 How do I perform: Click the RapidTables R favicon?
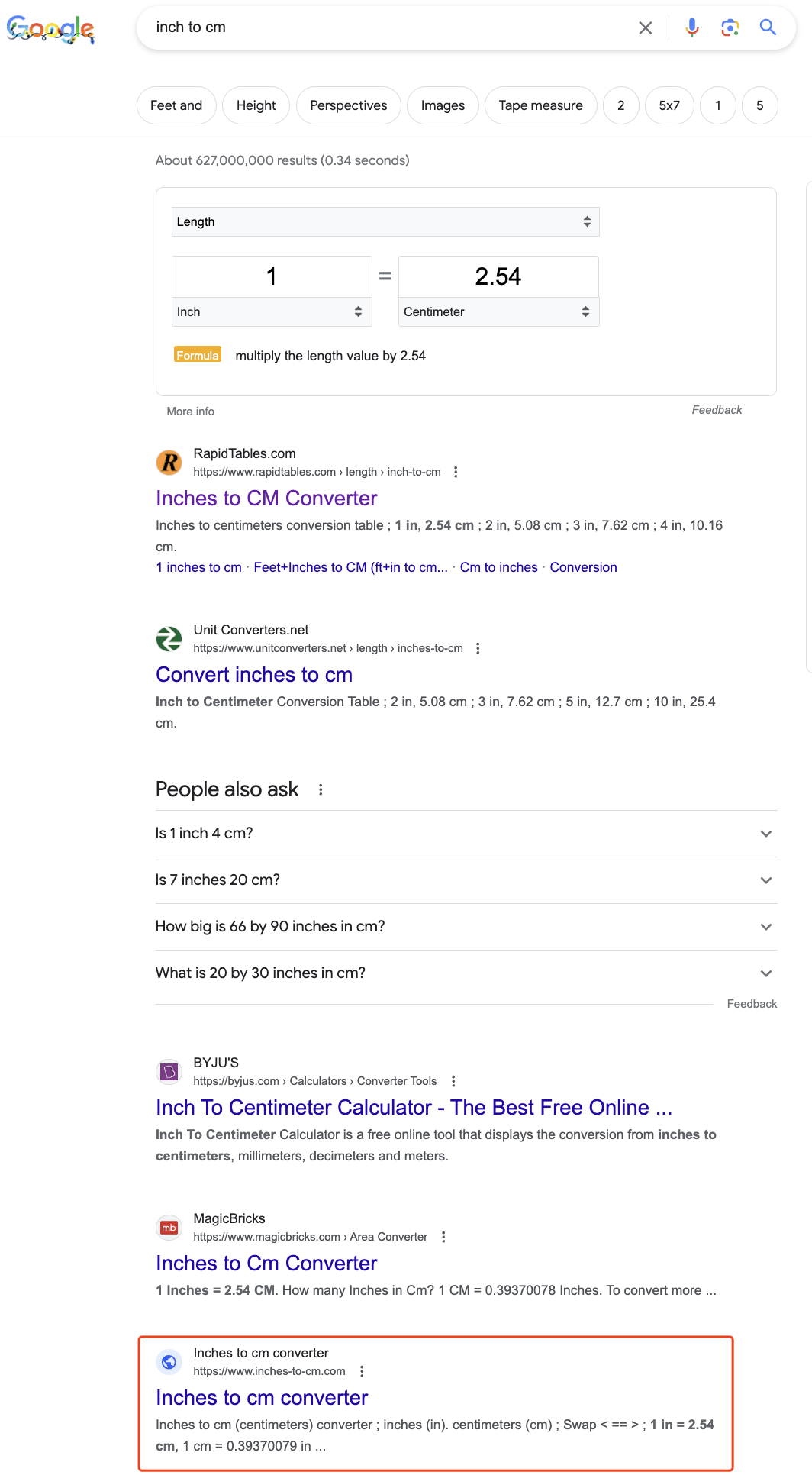point(169,462)
